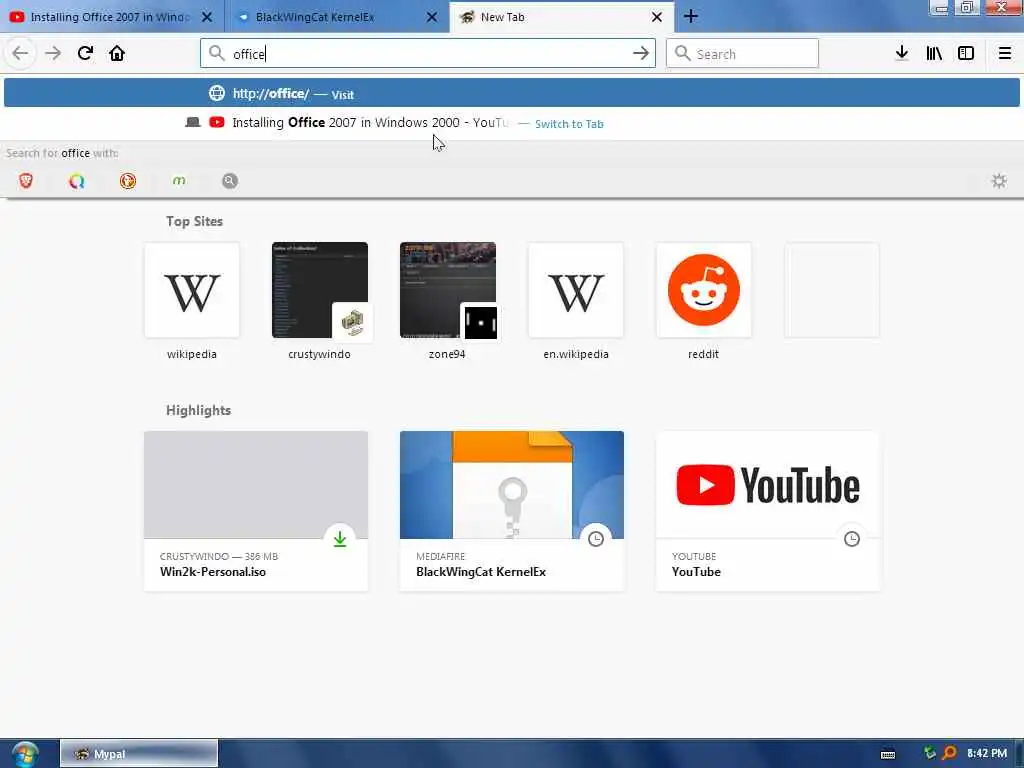Image resolution: width=1024 pixels, height=768 pixels.
Task: Click the on-screen keyboard tray icon
Action: point(888,754)
